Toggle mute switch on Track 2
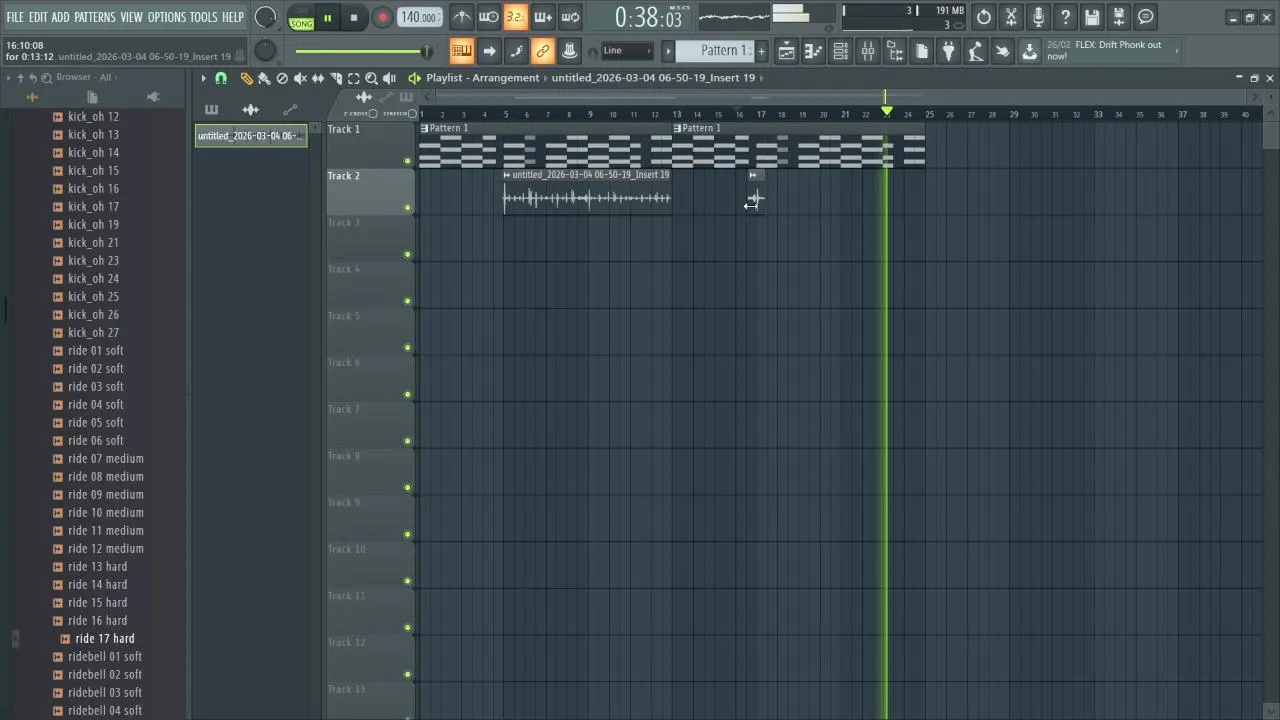The height and width of the screenshot is (720, 1280). coord(407,208)
